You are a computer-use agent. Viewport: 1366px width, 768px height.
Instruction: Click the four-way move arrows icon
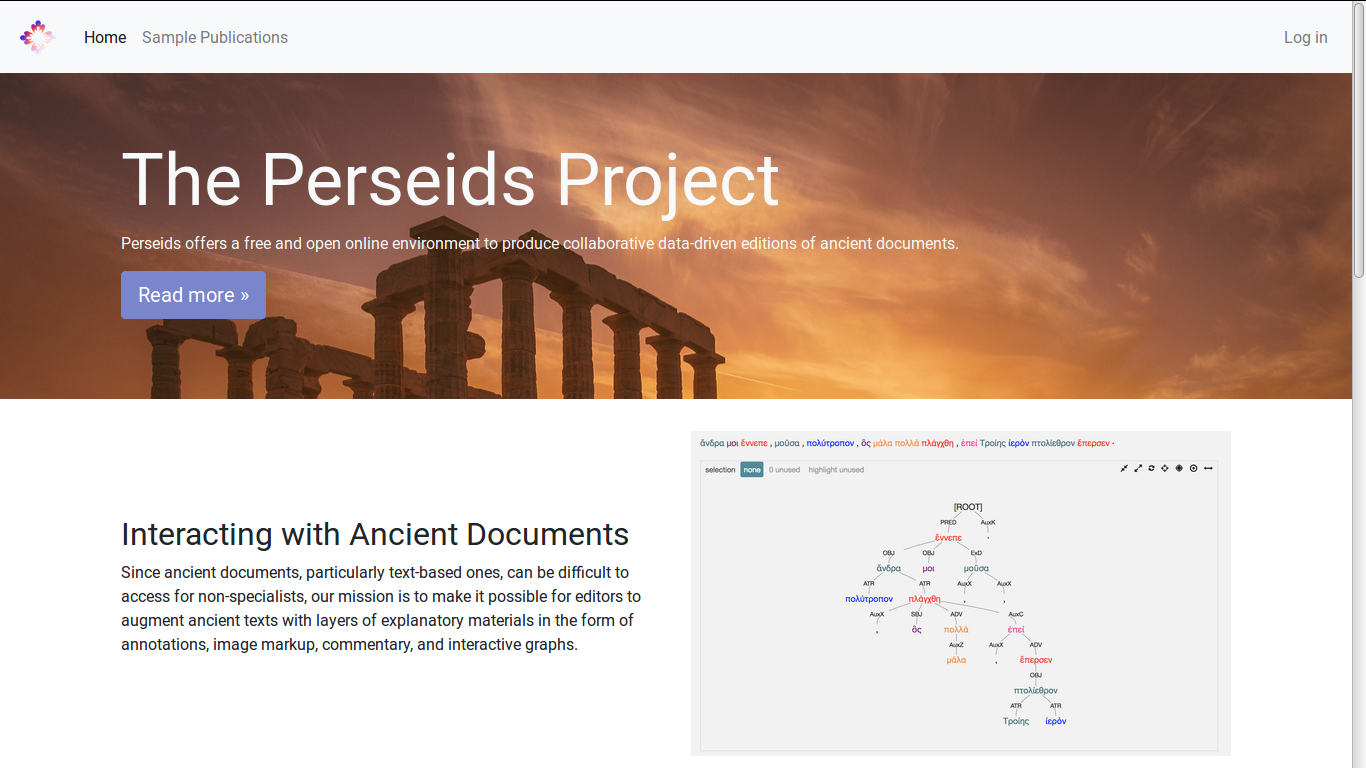1165,468
